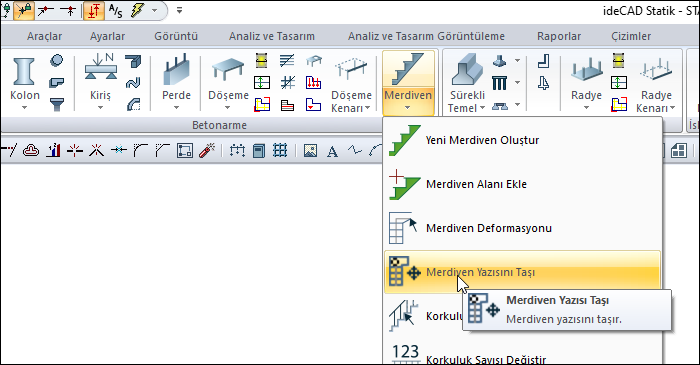This screenshot has width=700, height=365.
Task: Select the Kolon column tool icon
Action: coord(24,71)
